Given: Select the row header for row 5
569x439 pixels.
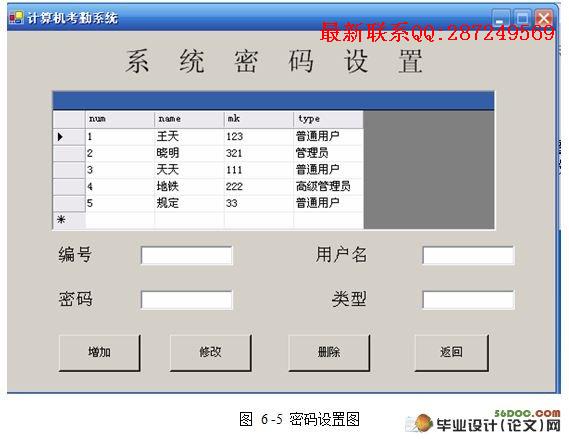Looking at the screenshot, I should point(69,204).
